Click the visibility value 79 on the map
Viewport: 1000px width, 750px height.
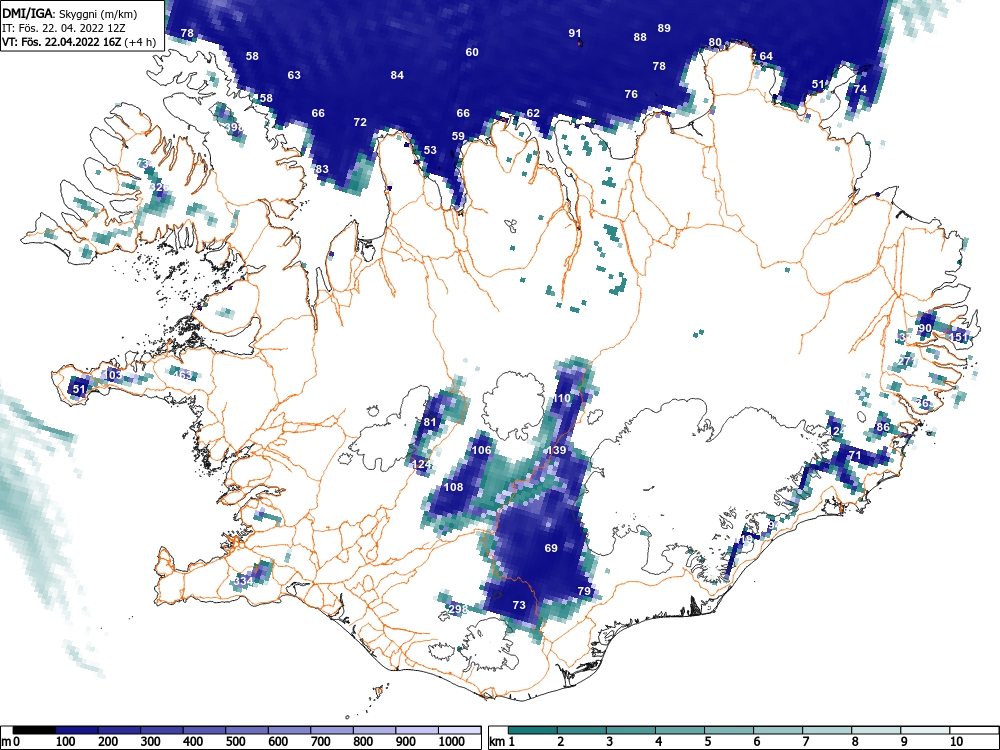(x=584, y=591)
